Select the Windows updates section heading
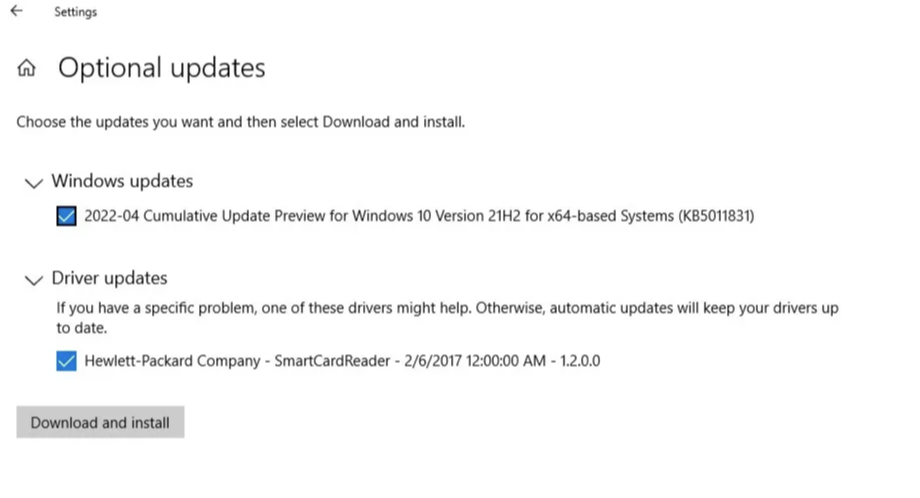Screen dimensions: 920x498 point(122,181)
